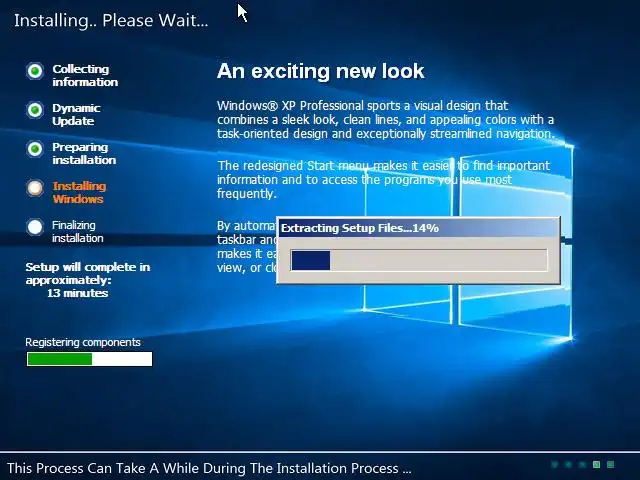Viewport: 640px width, 480px height.
Task: Click the Extracting Setup Files progress bar
Action: (419, 260)
